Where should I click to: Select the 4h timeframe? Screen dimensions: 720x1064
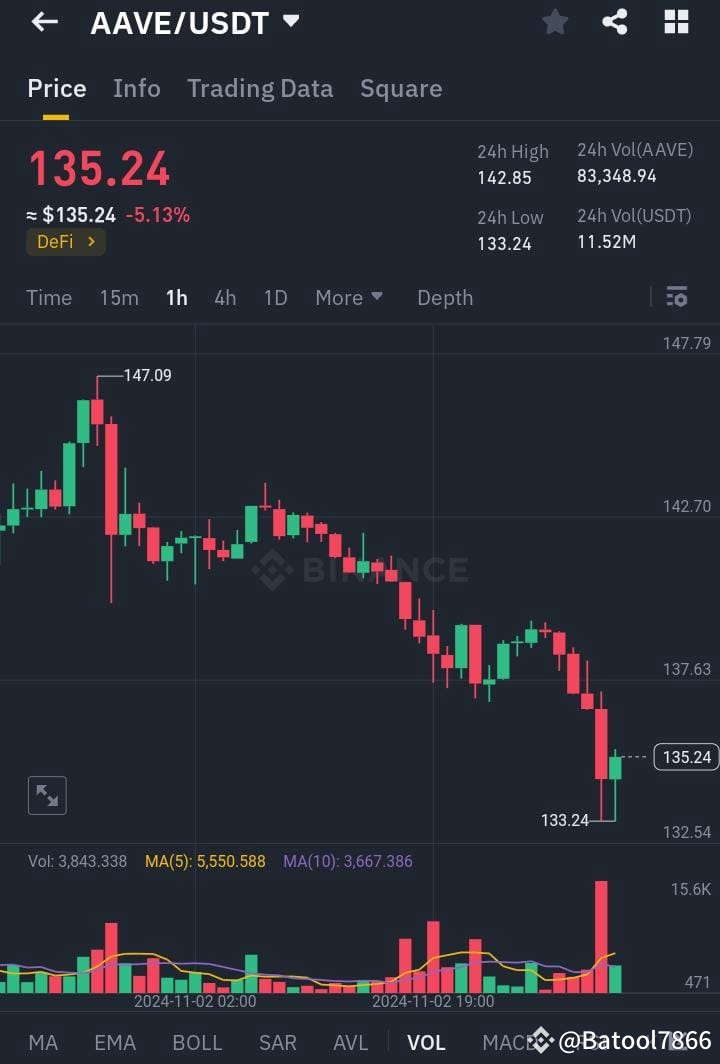point(224,297)
